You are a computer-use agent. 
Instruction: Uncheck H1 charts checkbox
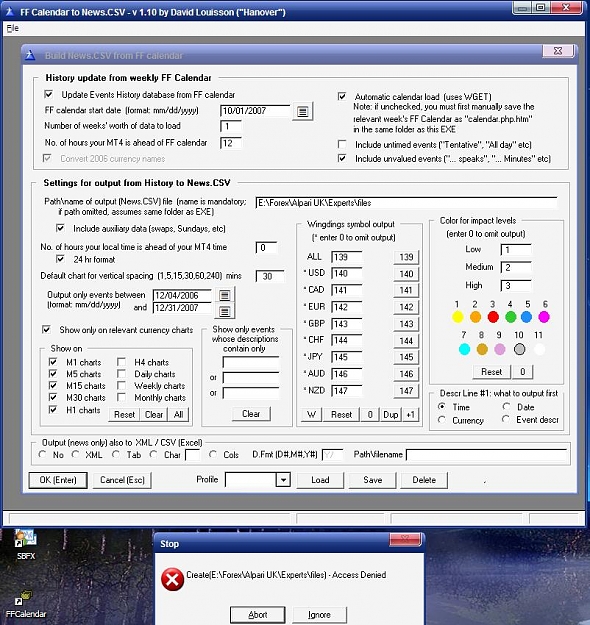[53, 409]
